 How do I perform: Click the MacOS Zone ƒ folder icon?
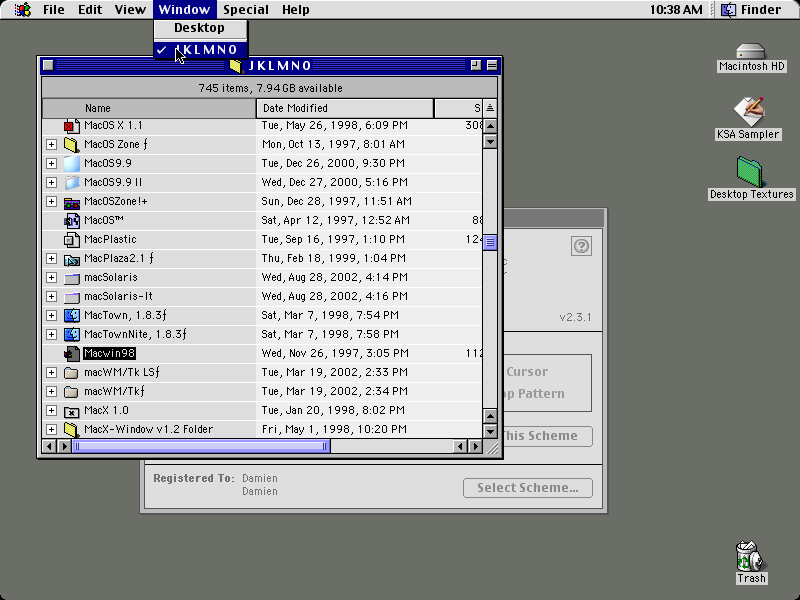pyautogui.click(x=71, y=144)
